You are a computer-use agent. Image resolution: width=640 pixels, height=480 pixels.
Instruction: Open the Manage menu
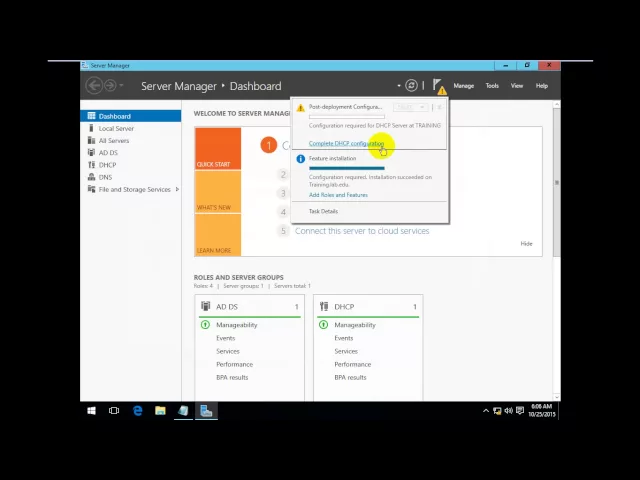pyautogui.click(x=464, y=86)
